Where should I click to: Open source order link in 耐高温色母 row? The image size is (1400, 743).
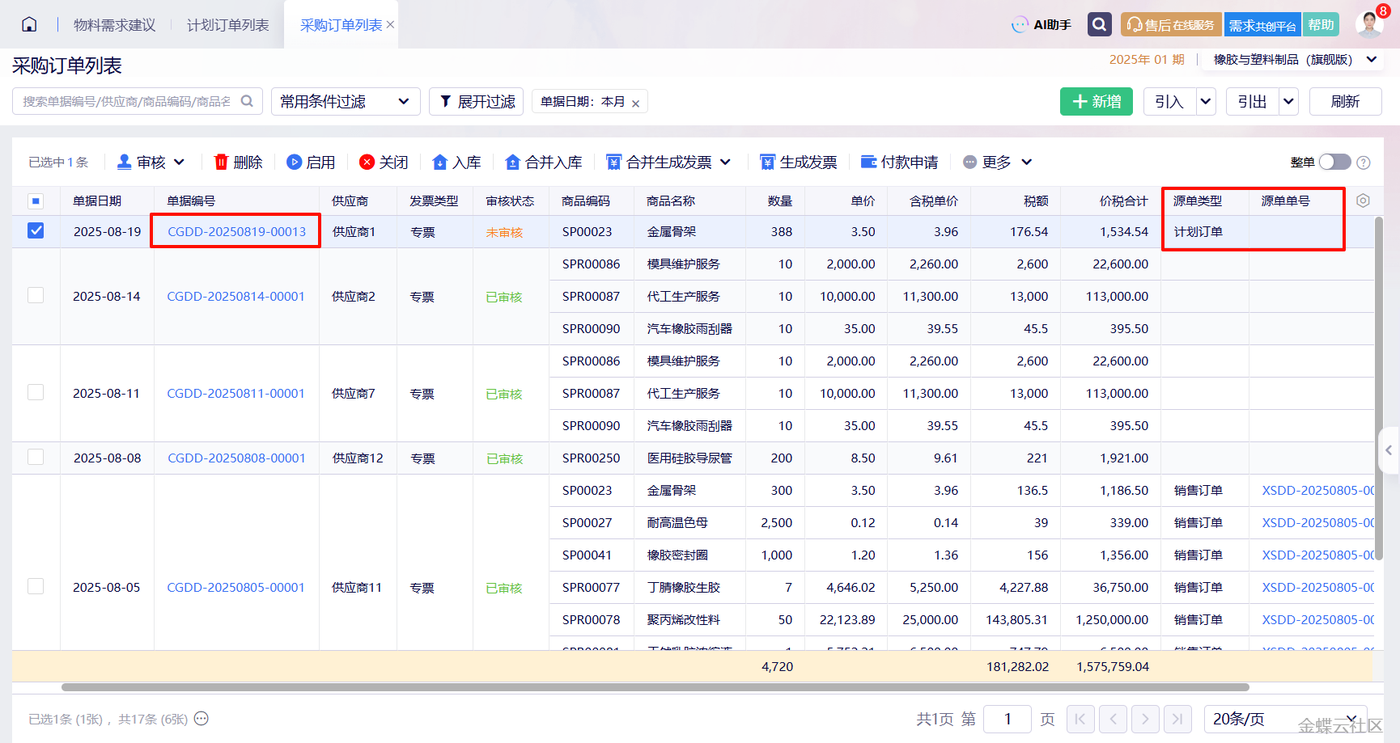1318,522
